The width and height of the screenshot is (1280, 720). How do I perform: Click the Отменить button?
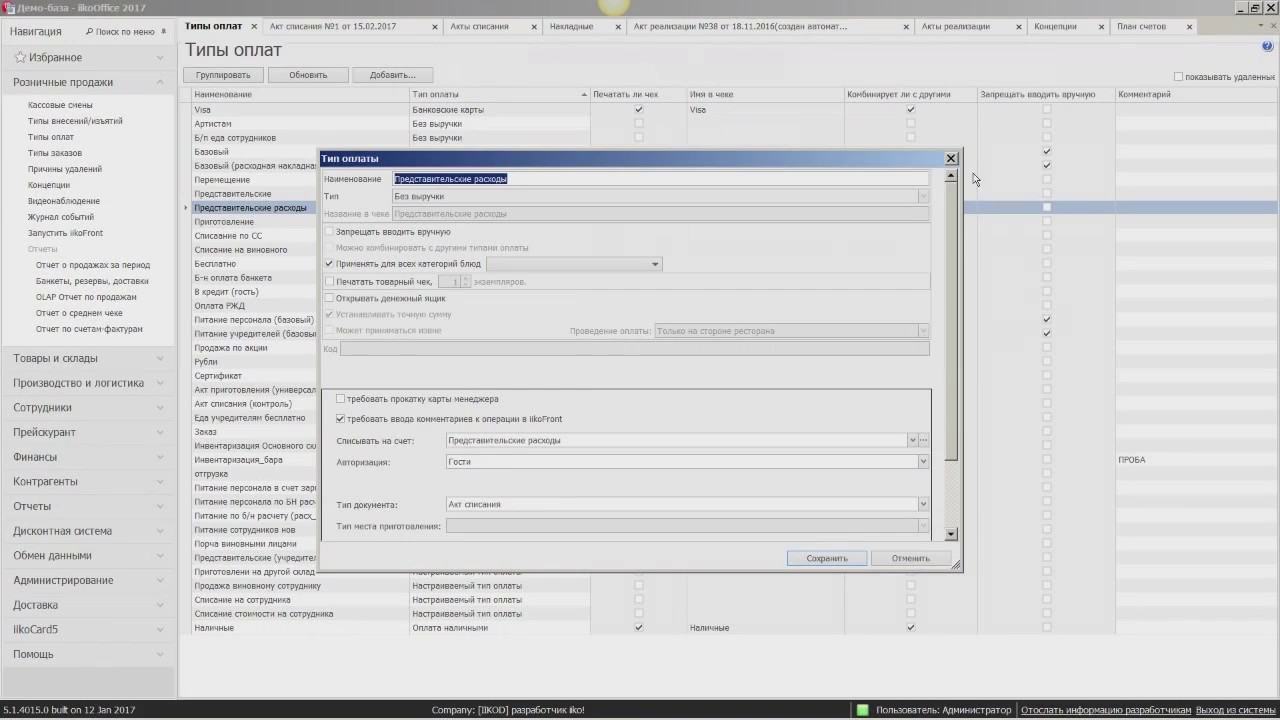pos(910,558)
